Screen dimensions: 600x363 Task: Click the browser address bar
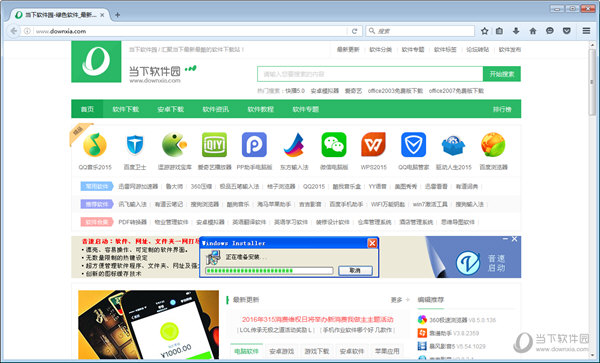189,31
